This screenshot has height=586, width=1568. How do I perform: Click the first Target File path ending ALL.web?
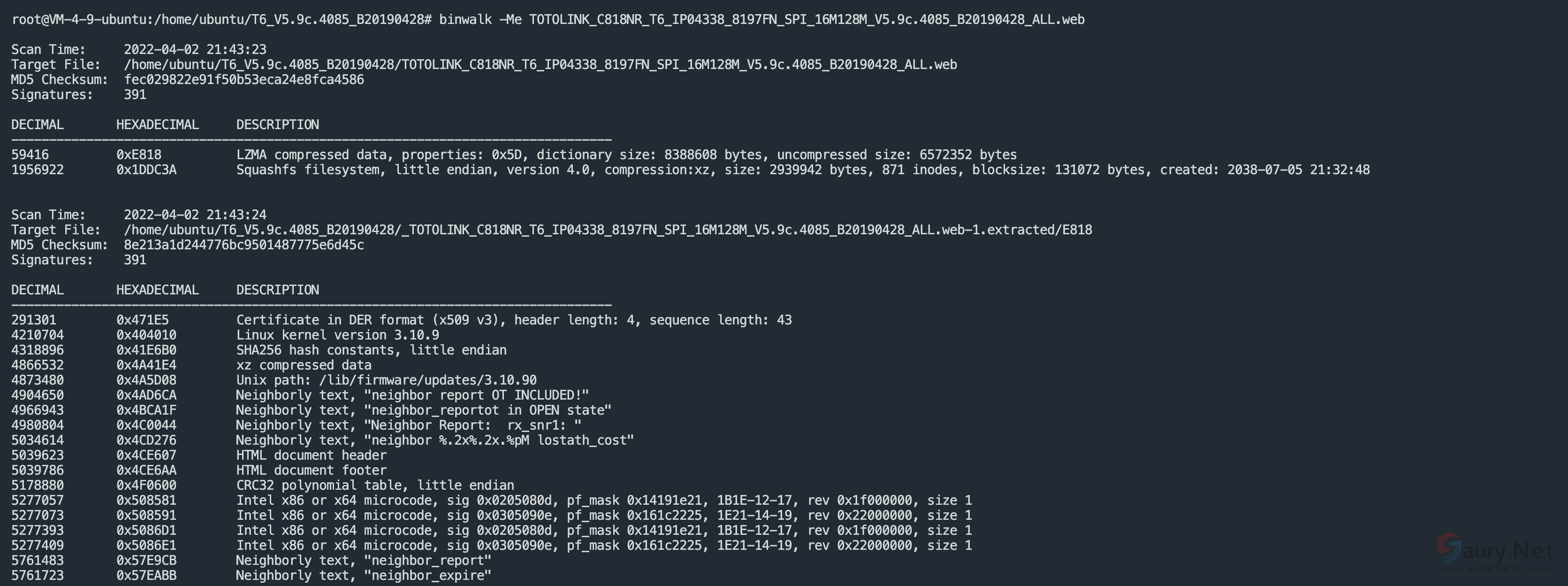pyautogui.click(x=540, y=65)
